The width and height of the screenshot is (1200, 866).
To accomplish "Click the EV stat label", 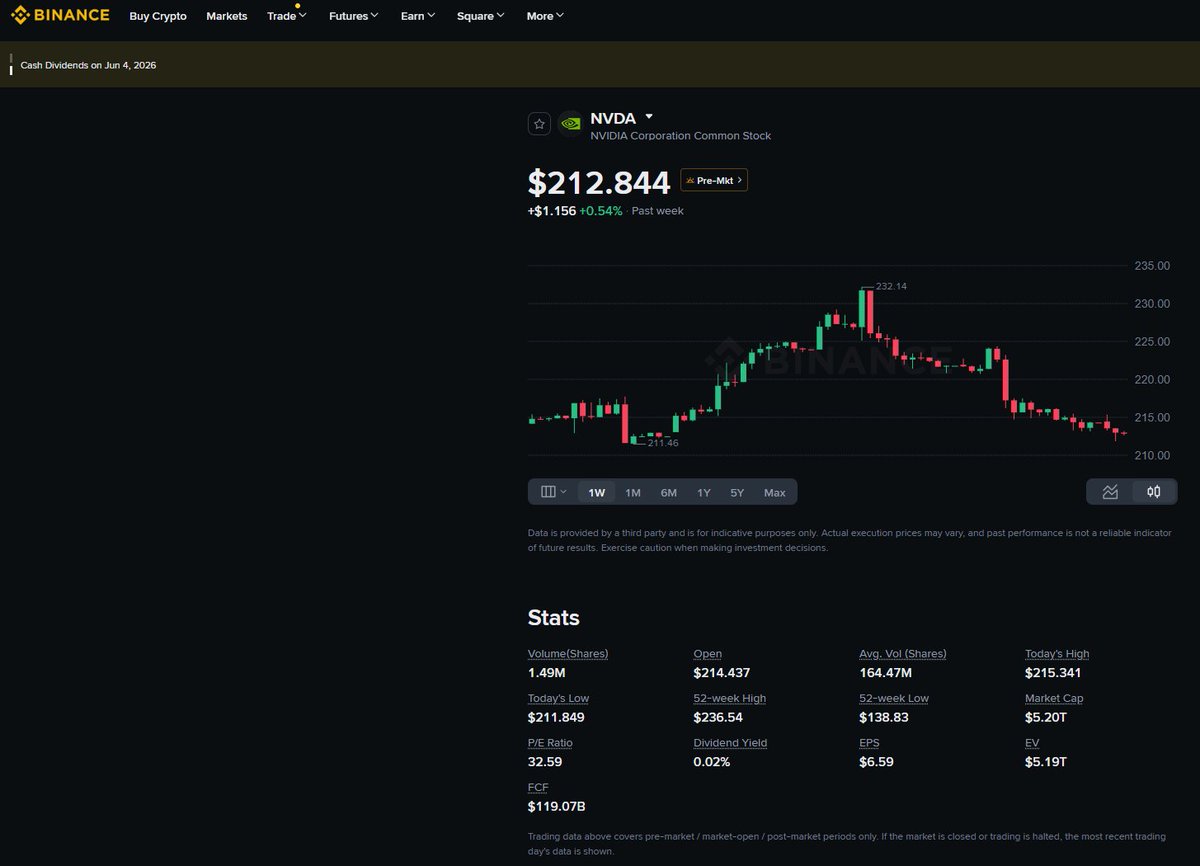I will point(1032,743).
